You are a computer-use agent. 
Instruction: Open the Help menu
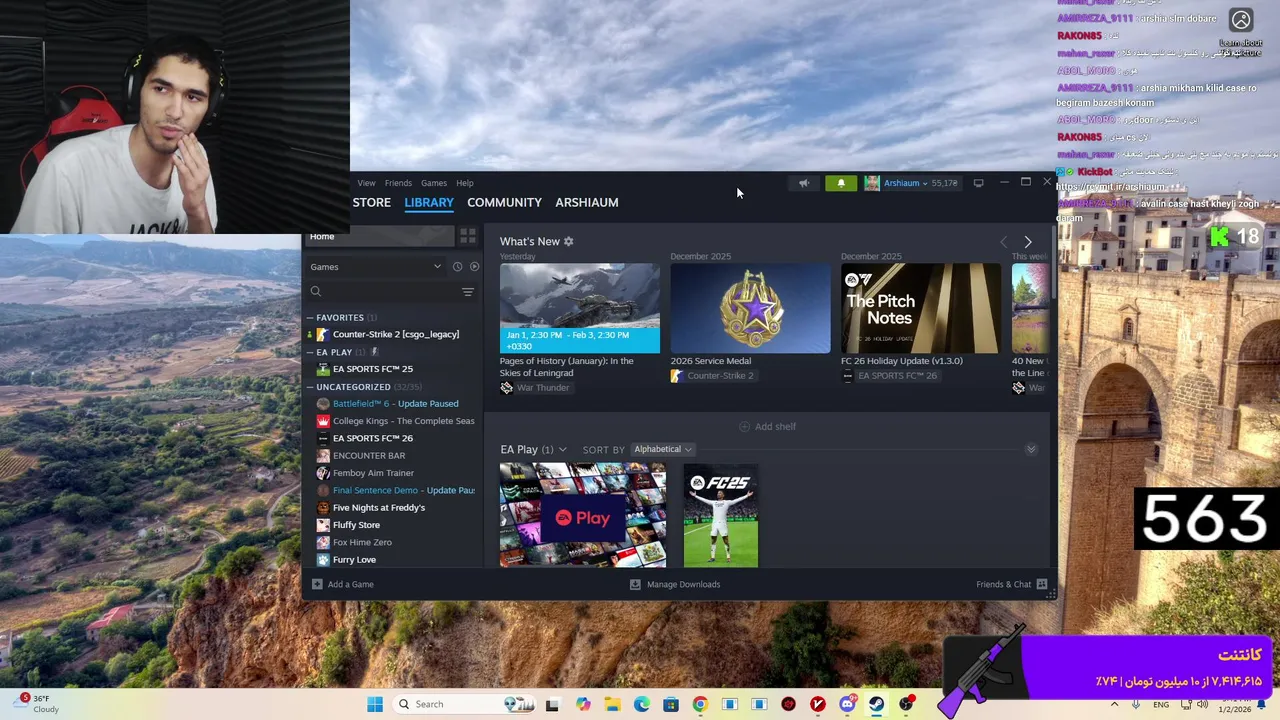tap(465, 183)
